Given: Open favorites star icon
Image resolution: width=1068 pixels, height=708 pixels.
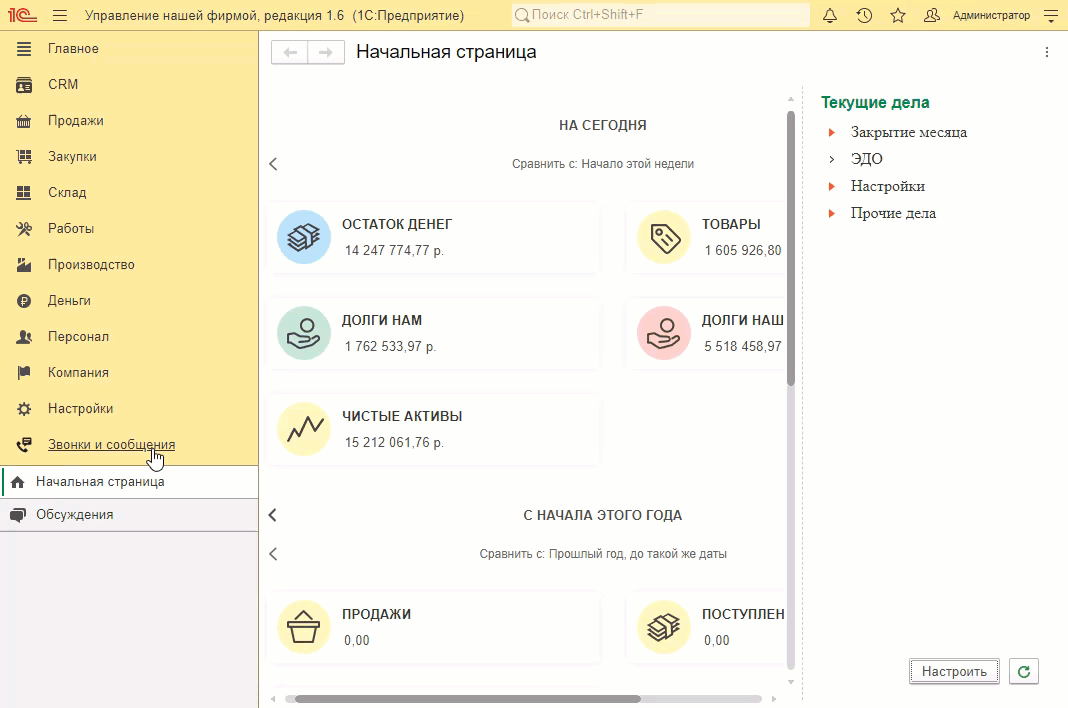Looking at the screenshot, I should [898, 16].
